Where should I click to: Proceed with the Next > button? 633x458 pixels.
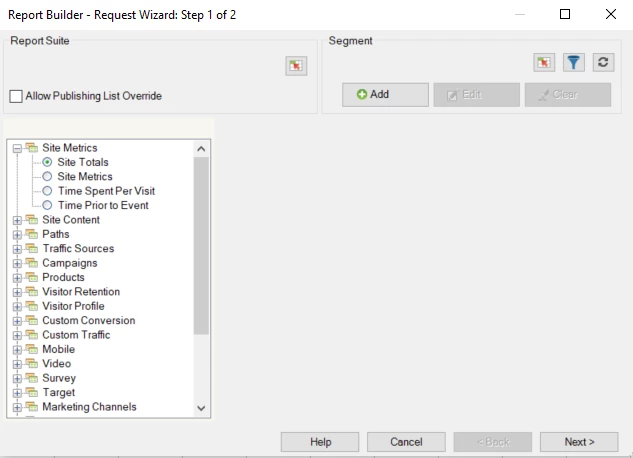(579, 442)
